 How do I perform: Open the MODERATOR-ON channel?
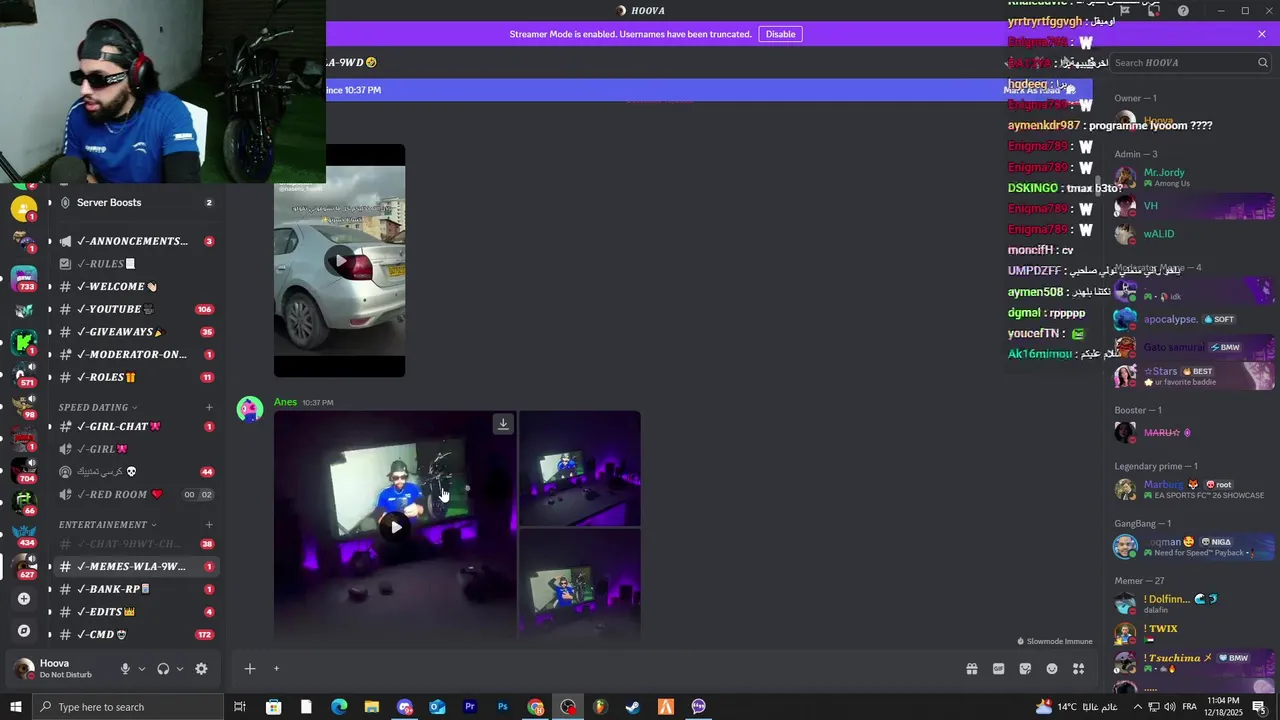[x=135, y=354]
